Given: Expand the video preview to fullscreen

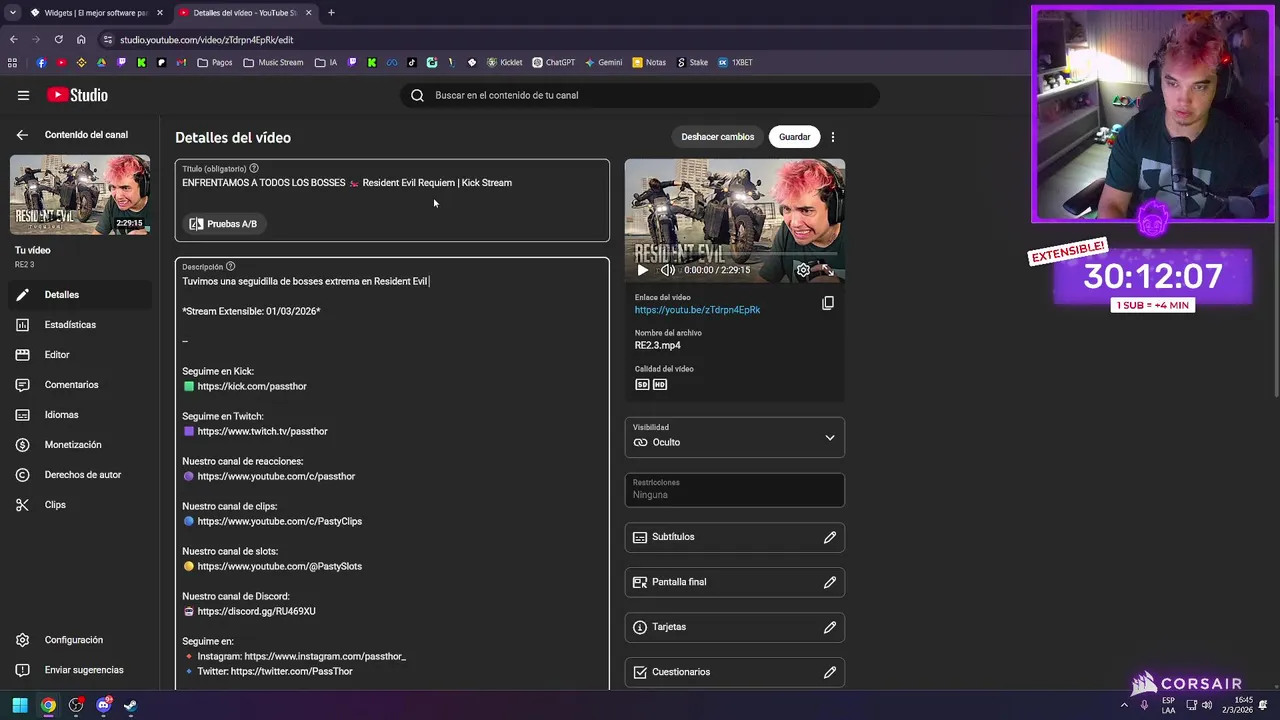Looking at the screenshot, I should pos(827,270).
